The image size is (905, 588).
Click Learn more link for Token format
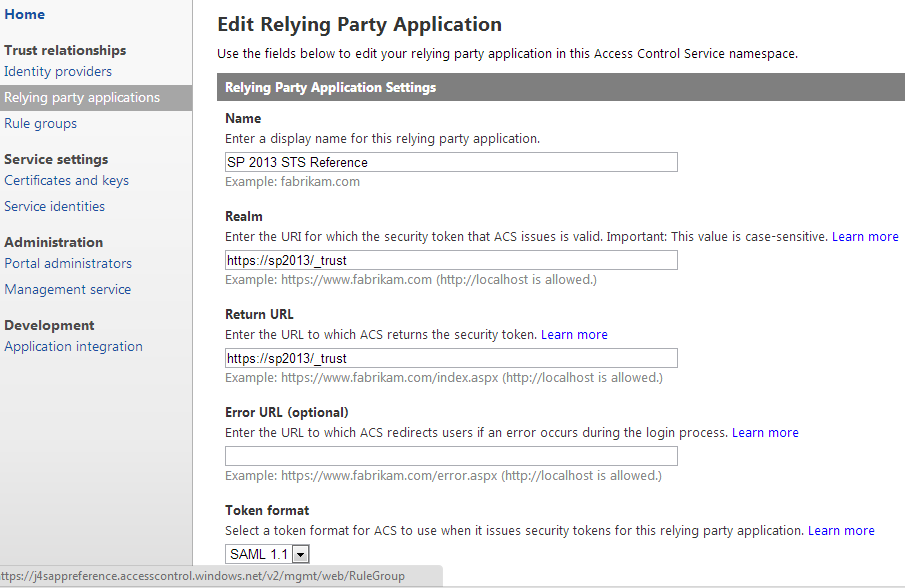coord(841,531)
